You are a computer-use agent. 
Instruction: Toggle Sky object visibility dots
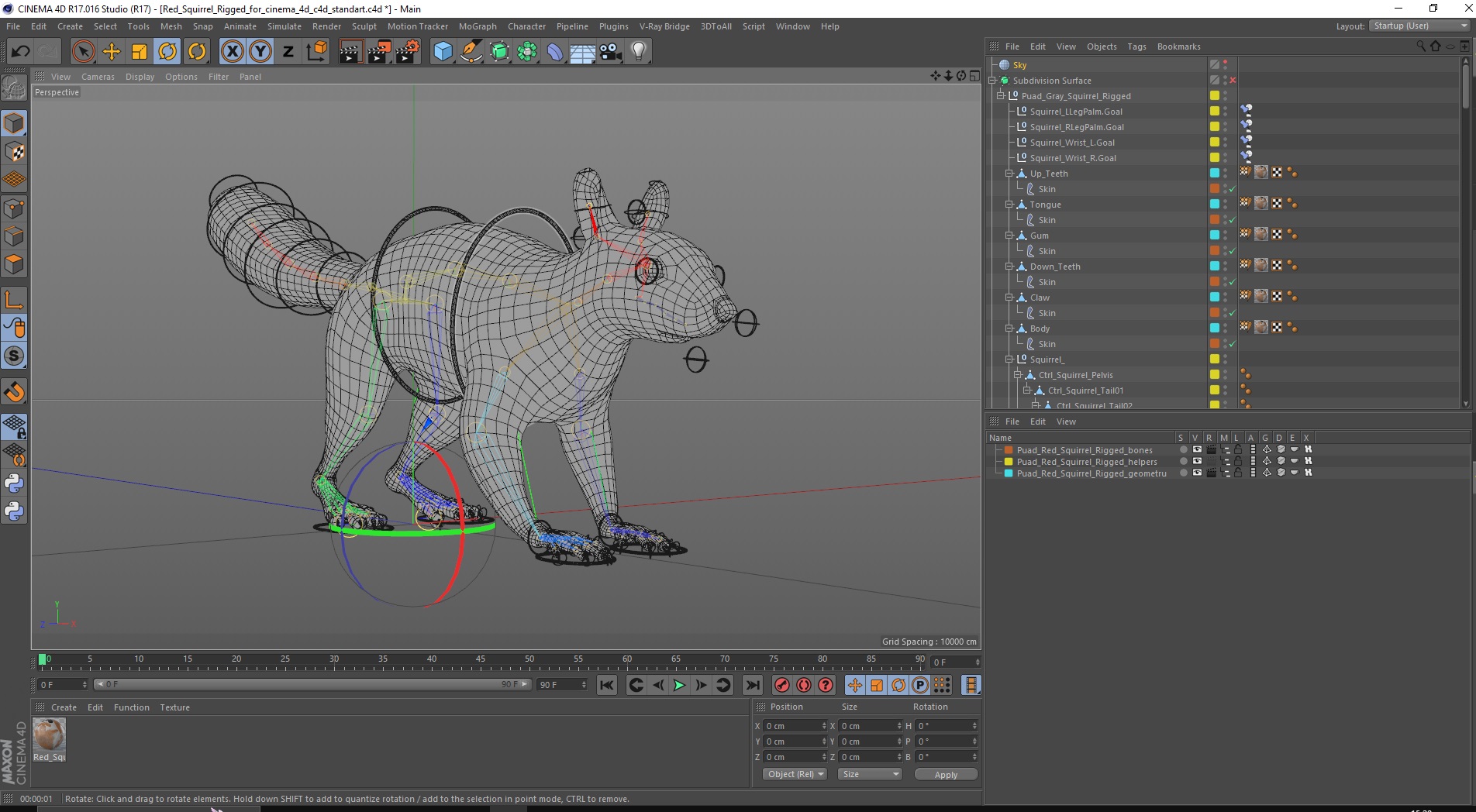(1225, 65)
